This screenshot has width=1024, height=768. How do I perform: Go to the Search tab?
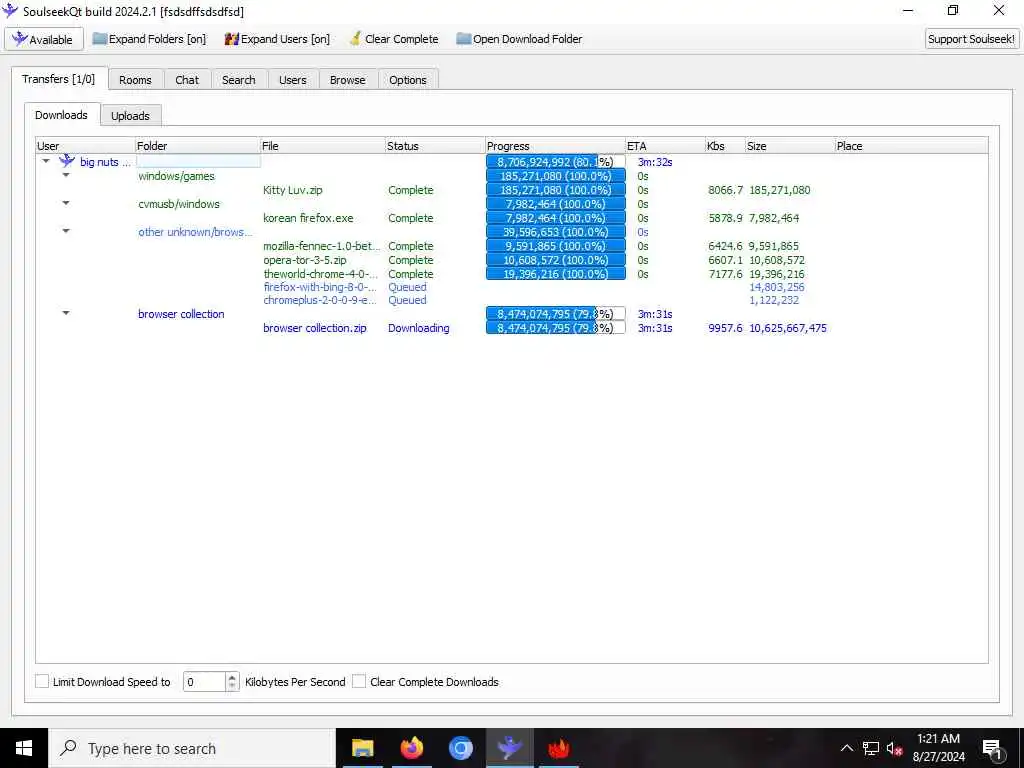click(239, 80)
